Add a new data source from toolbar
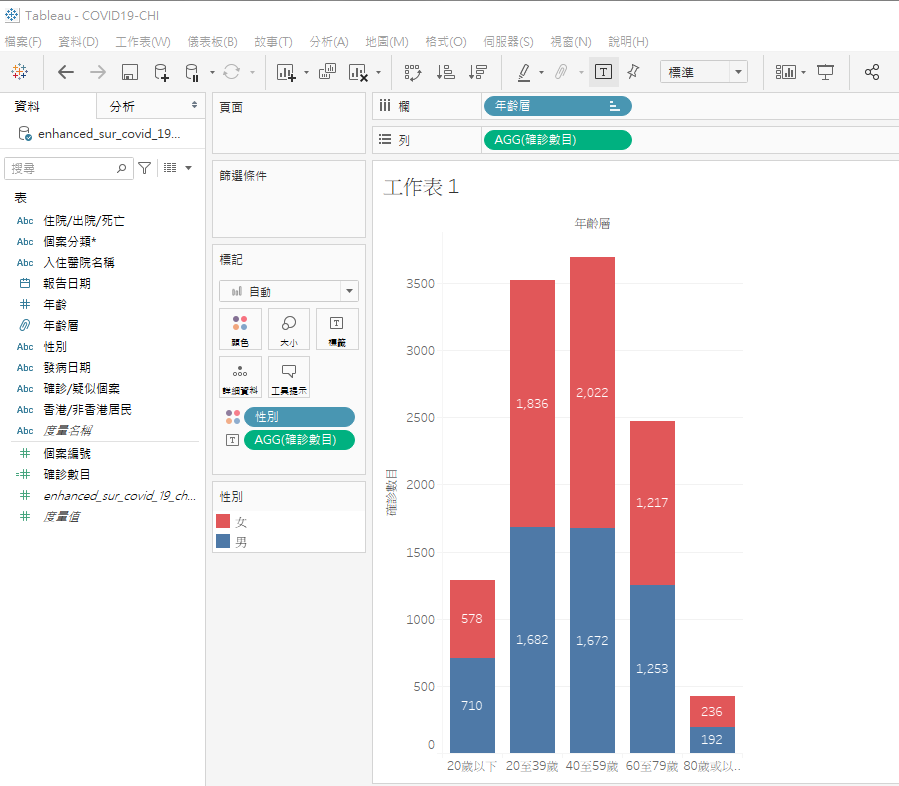Screen dimensions: 899x786 pyautogui.click(x=161, y=72)
